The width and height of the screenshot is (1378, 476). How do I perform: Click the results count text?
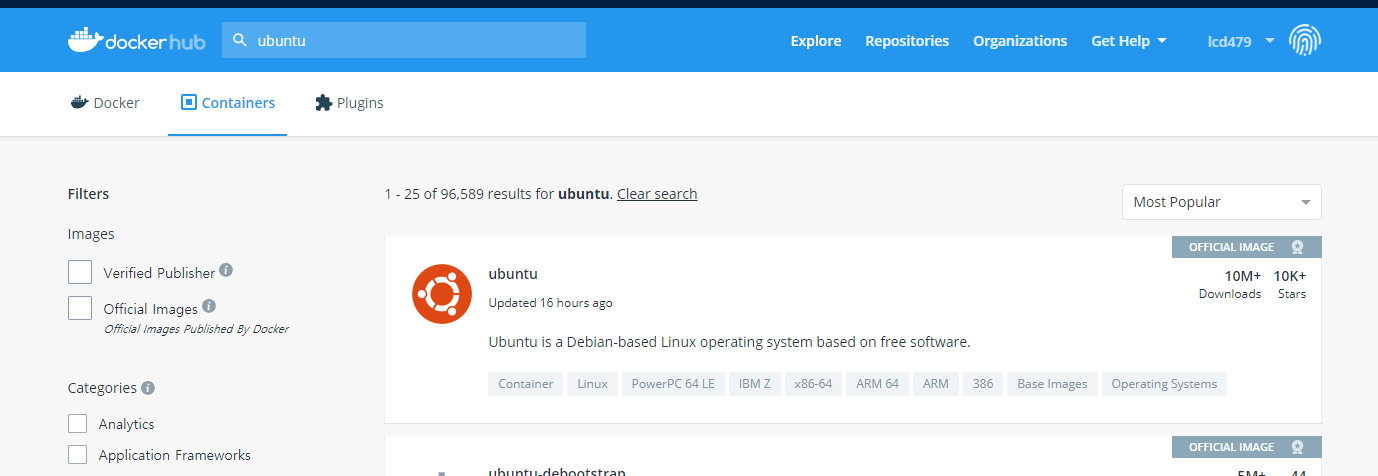pyautogui.click(x=497, y=194)
